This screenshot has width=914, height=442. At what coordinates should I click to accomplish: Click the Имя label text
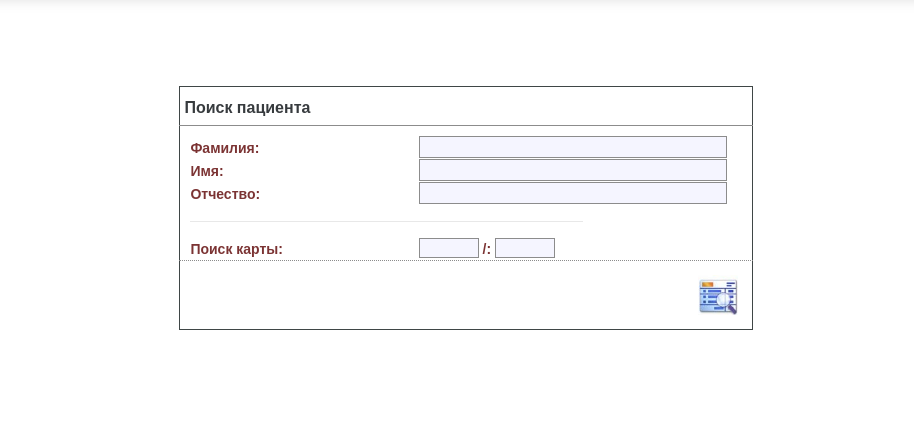pos(206,171)
